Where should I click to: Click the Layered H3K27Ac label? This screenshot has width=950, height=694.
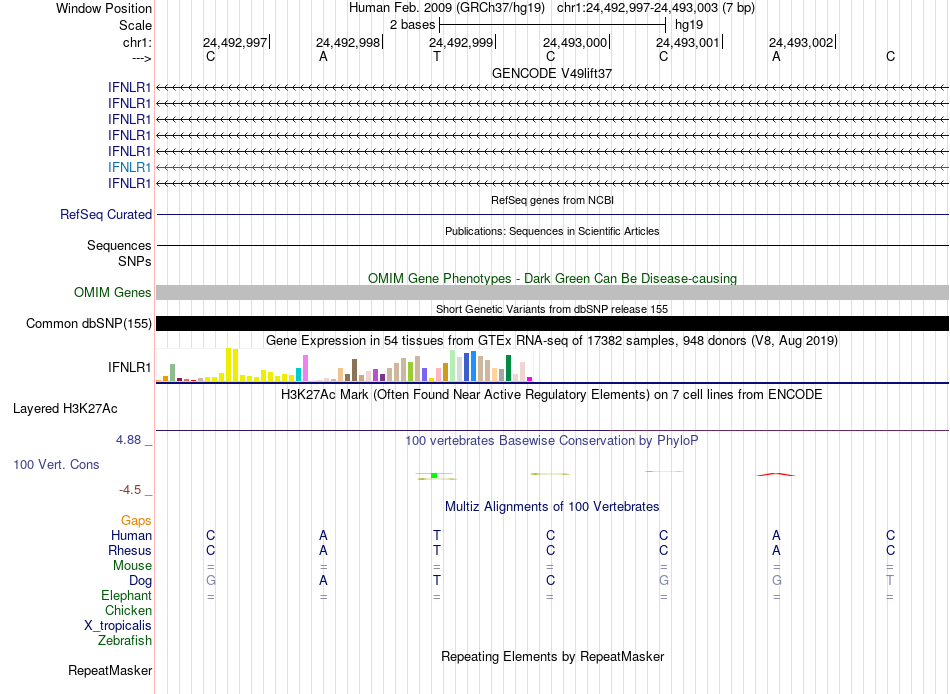point(65,409)
